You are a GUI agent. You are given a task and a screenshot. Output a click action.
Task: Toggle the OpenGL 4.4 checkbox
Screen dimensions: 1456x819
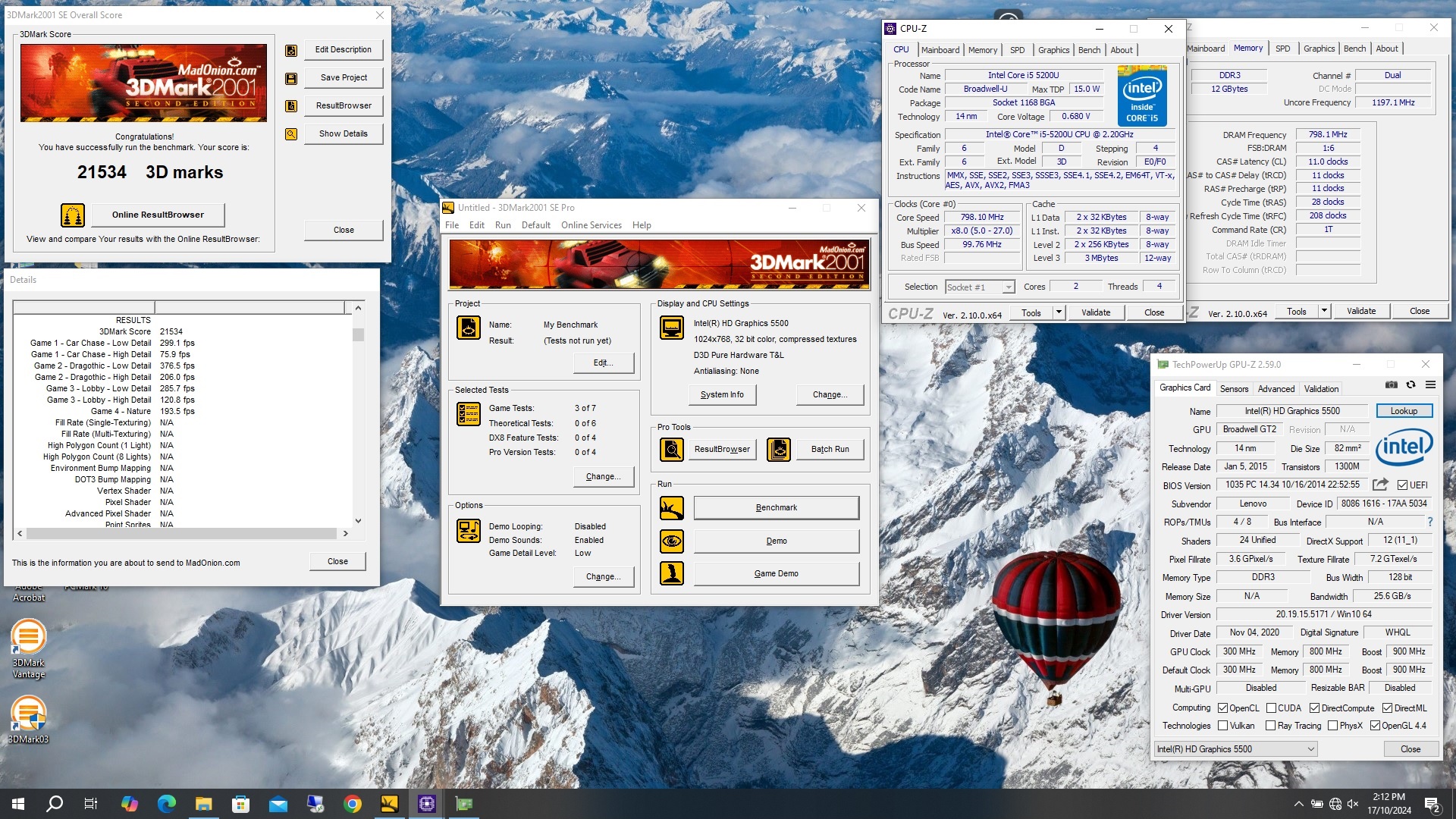pos(1375,726)
